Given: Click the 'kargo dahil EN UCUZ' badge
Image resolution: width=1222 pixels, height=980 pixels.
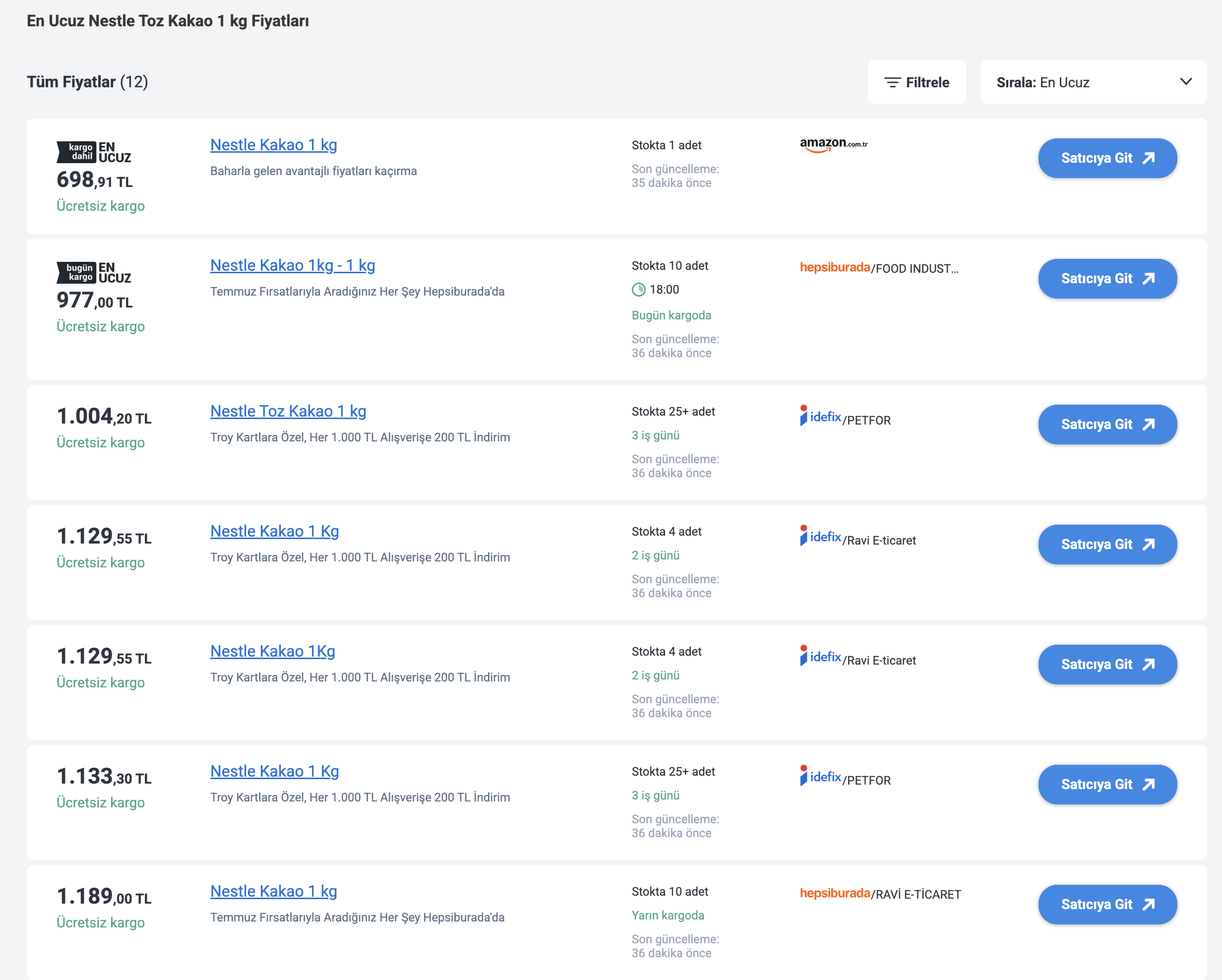Looking at the screenshot, I should 94,152.
